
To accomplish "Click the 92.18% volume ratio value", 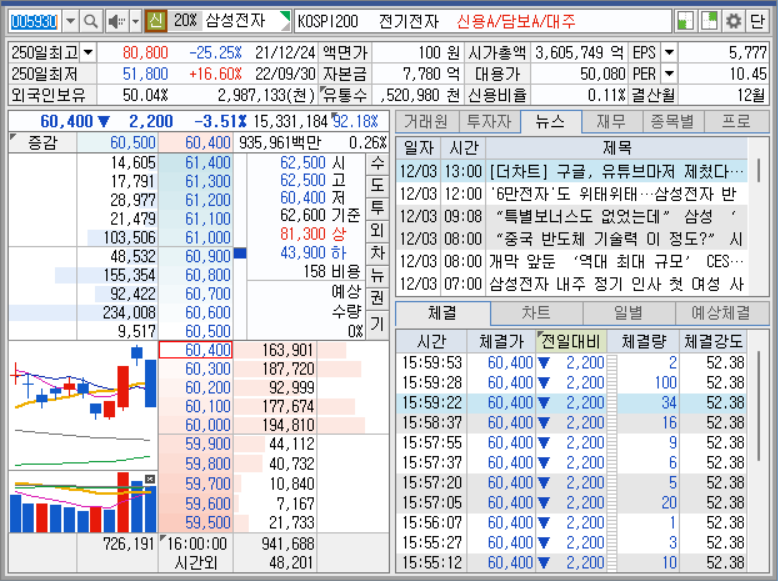I will pyautogui.click(x=355, y=121).
